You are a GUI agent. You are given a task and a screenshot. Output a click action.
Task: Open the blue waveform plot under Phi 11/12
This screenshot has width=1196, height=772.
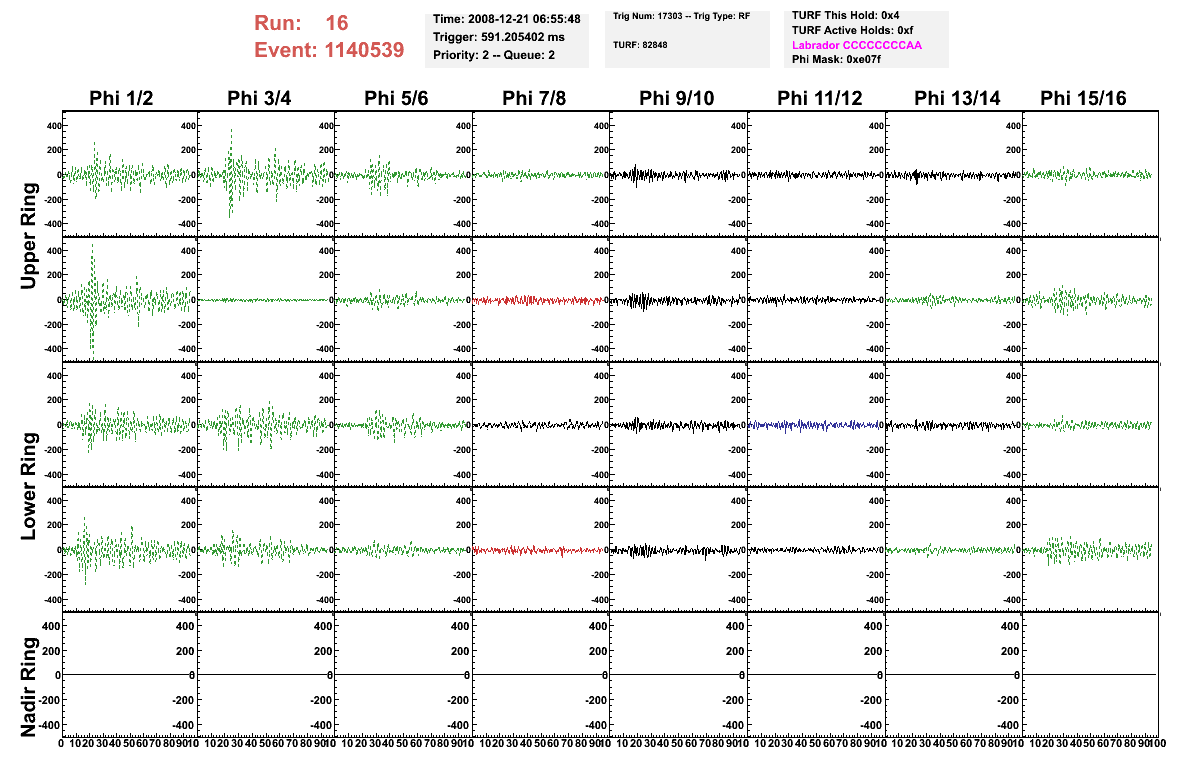(816, 424)
